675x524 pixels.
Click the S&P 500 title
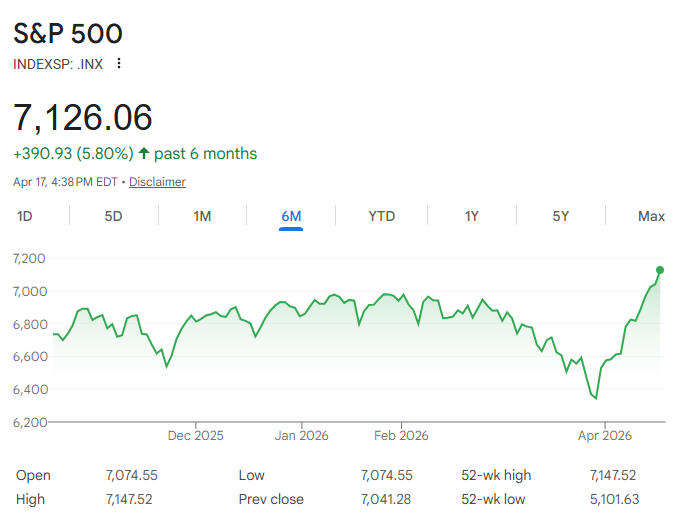click(x=68, y=33)
